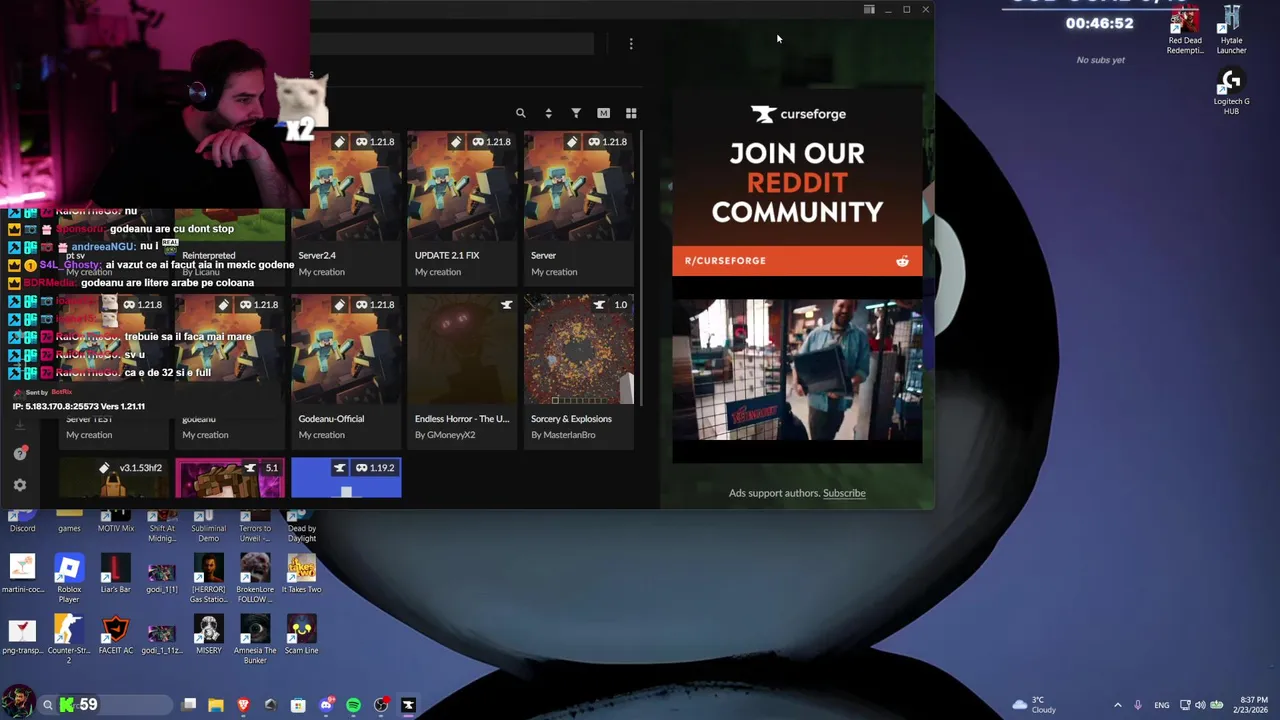
Task: Open Logitech G HUB desktop shortcut
Action: [1231, 92]
